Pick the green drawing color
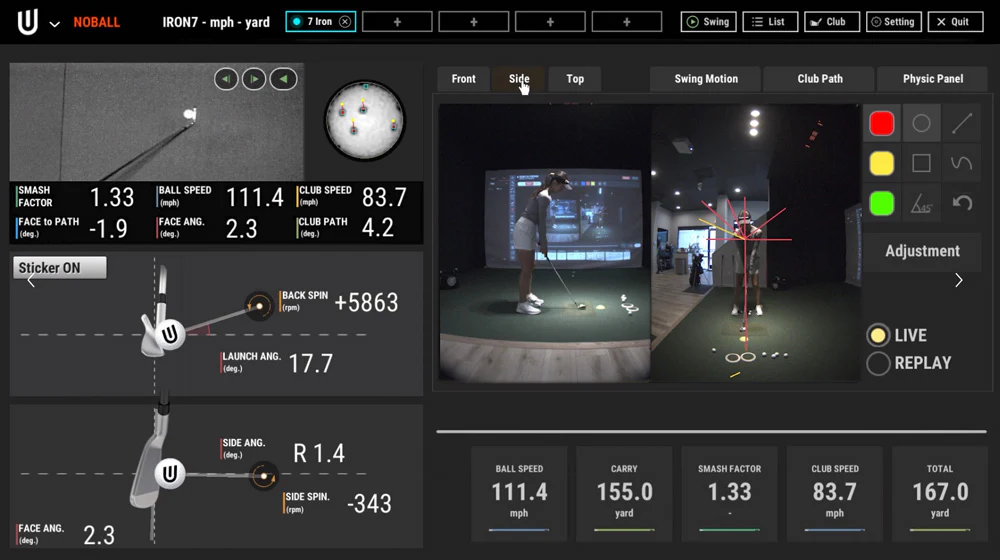 [x=881, y=203]
